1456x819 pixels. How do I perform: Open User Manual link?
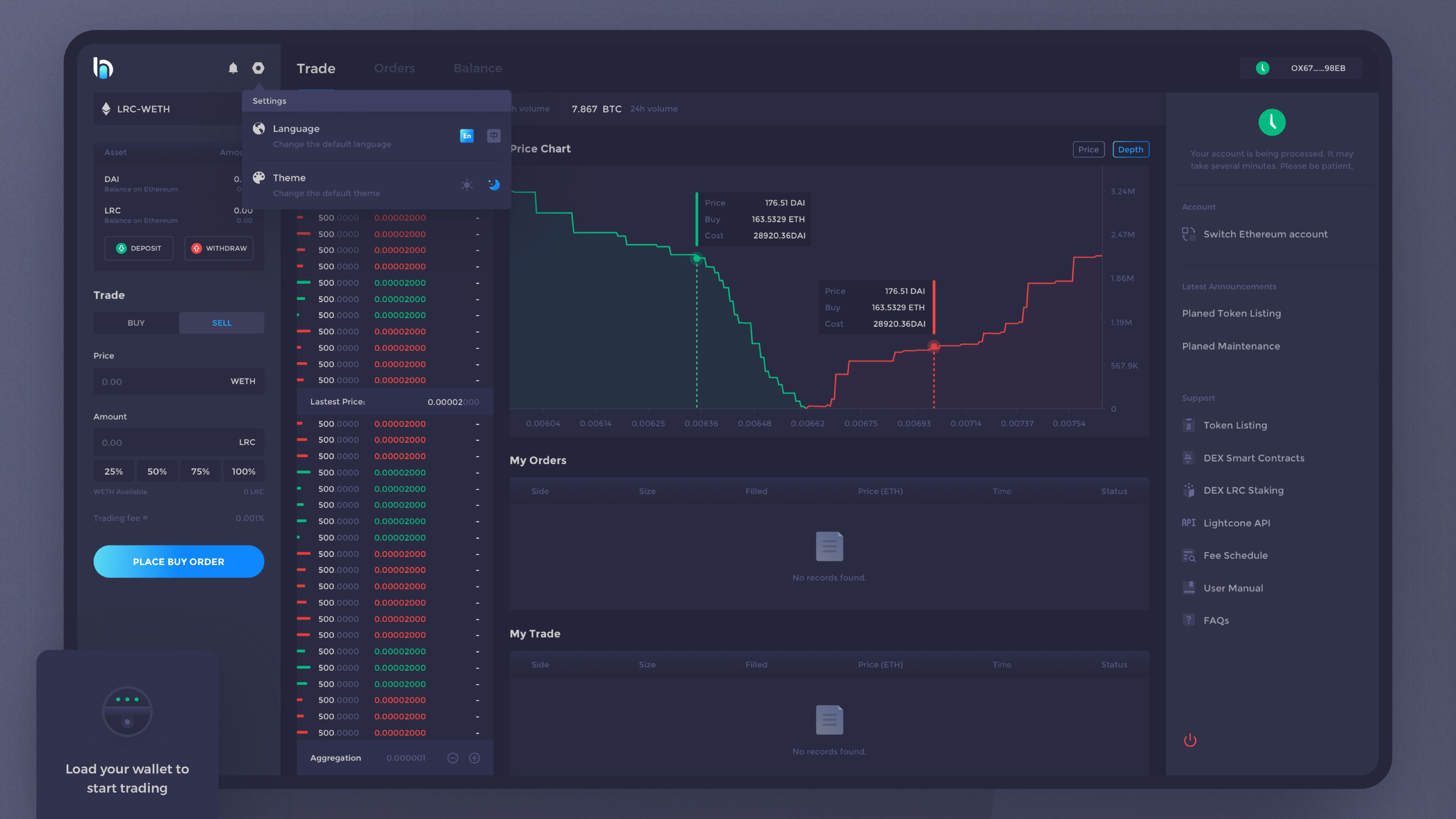[x=1233, y=588]
